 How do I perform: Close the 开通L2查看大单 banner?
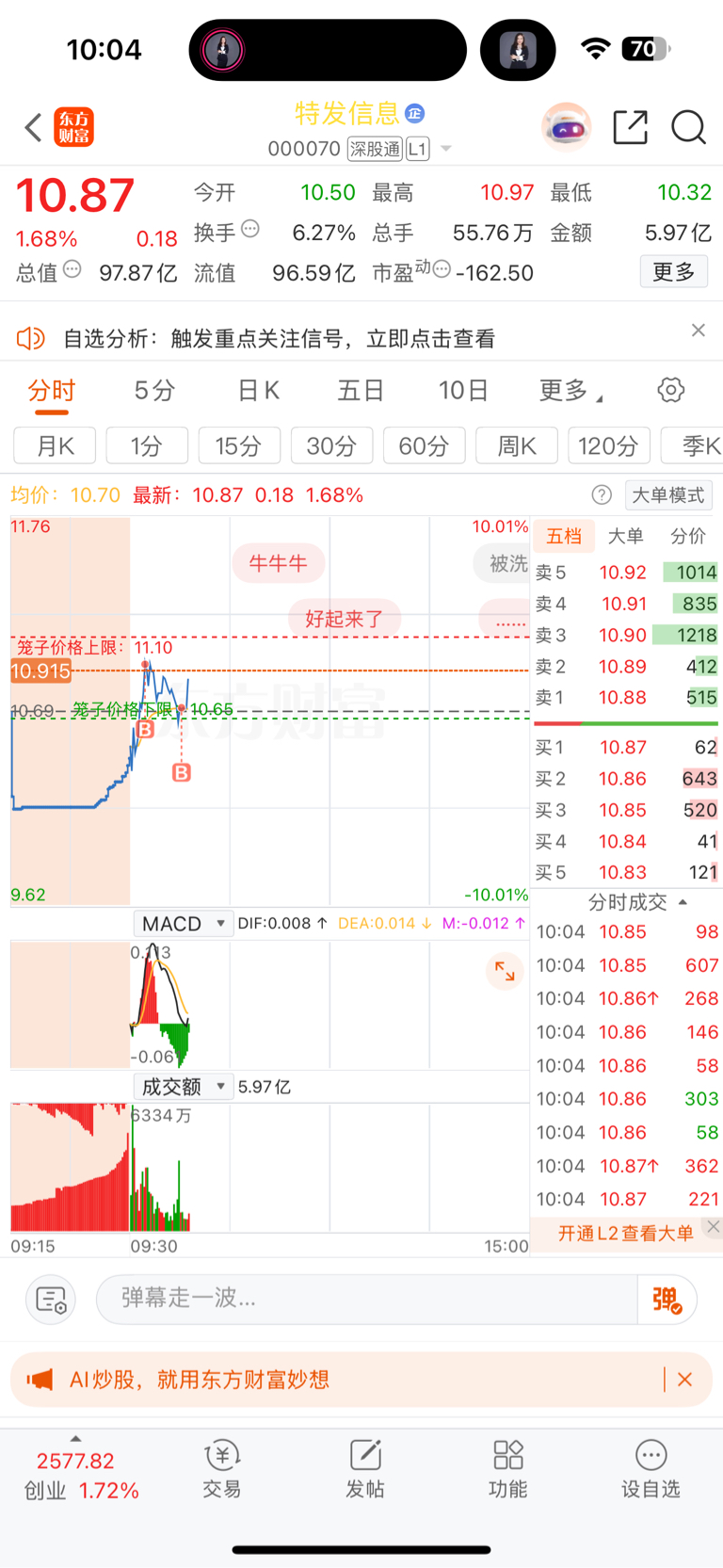point(714,1226)
